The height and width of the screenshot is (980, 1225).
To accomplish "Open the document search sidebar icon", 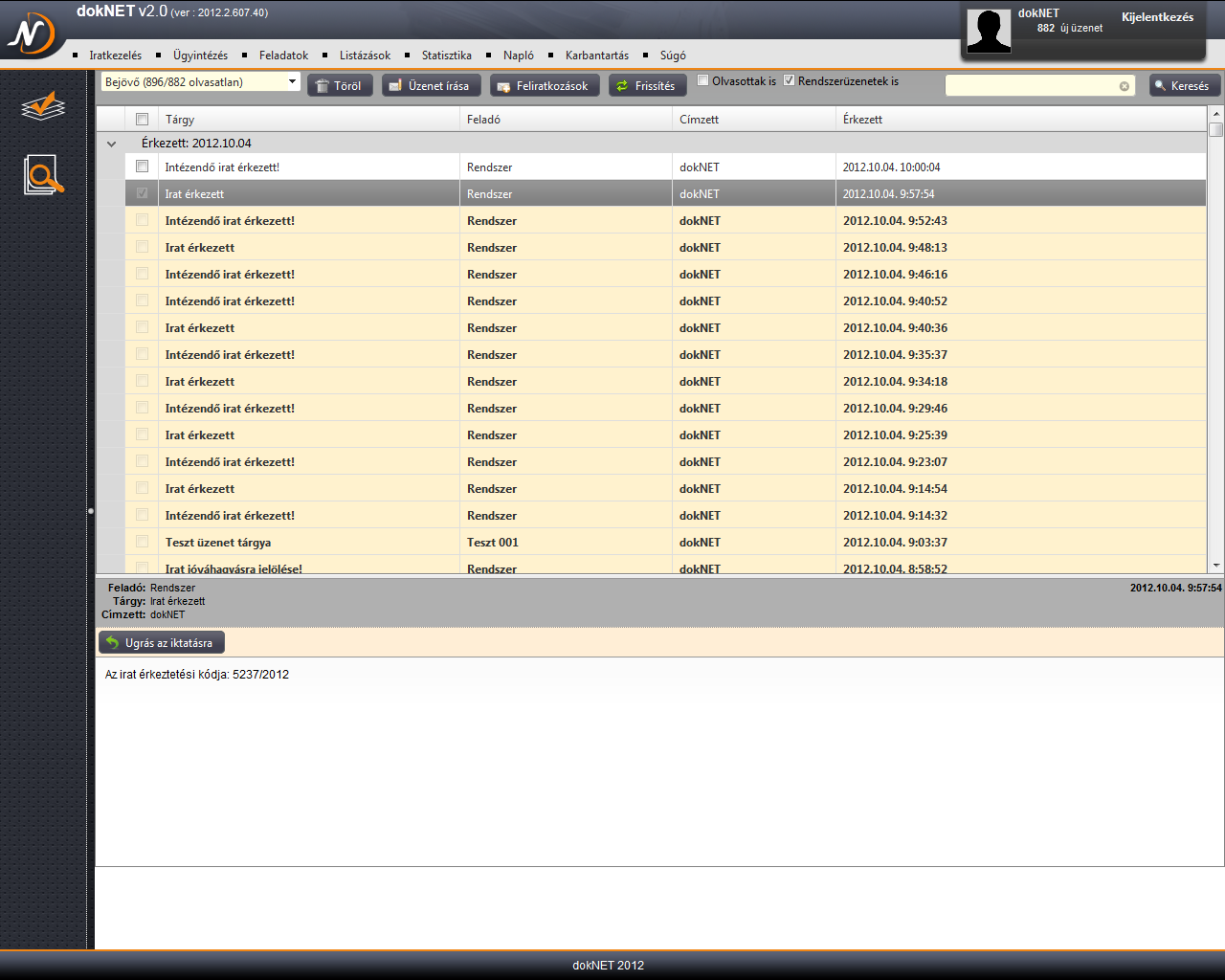I will coord(44,175).
